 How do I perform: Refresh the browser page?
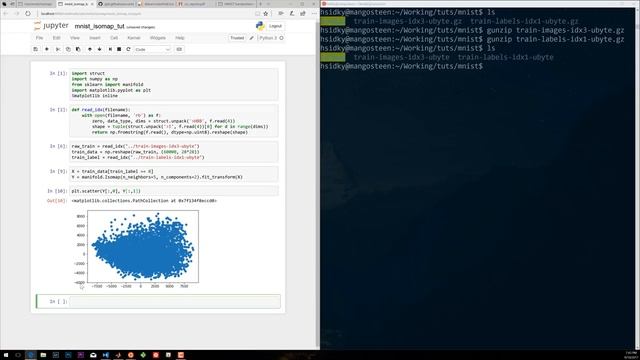[28, 13]
